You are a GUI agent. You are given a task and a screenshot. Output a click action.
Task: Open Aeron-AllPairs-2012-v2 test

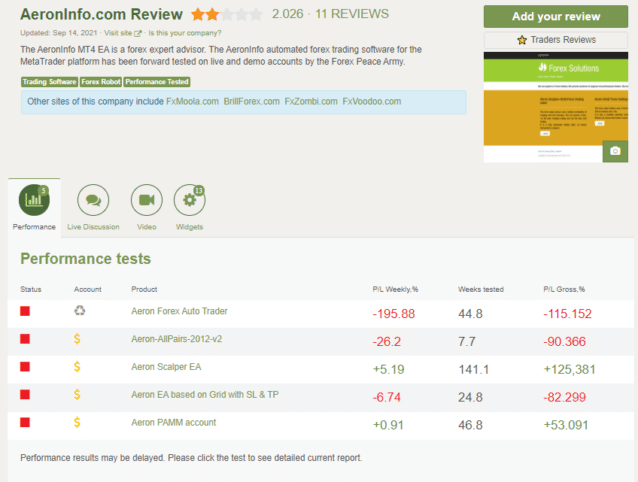point(177,339)
